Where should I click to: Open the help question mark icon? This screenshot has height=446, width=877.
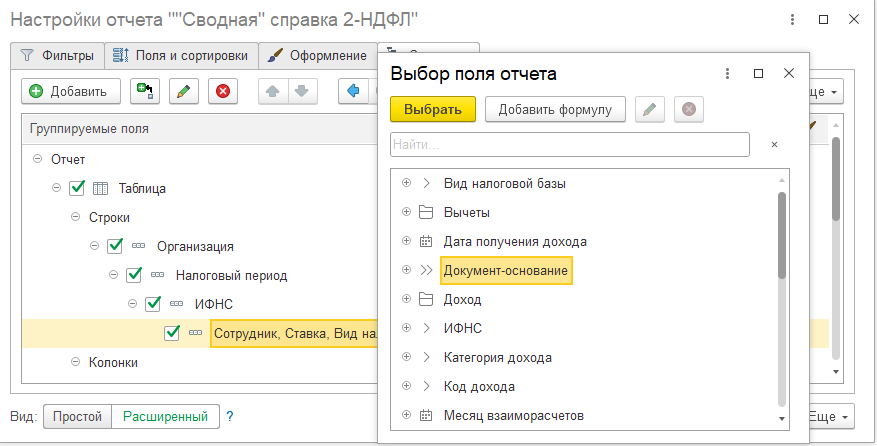(x=229, y=416)
